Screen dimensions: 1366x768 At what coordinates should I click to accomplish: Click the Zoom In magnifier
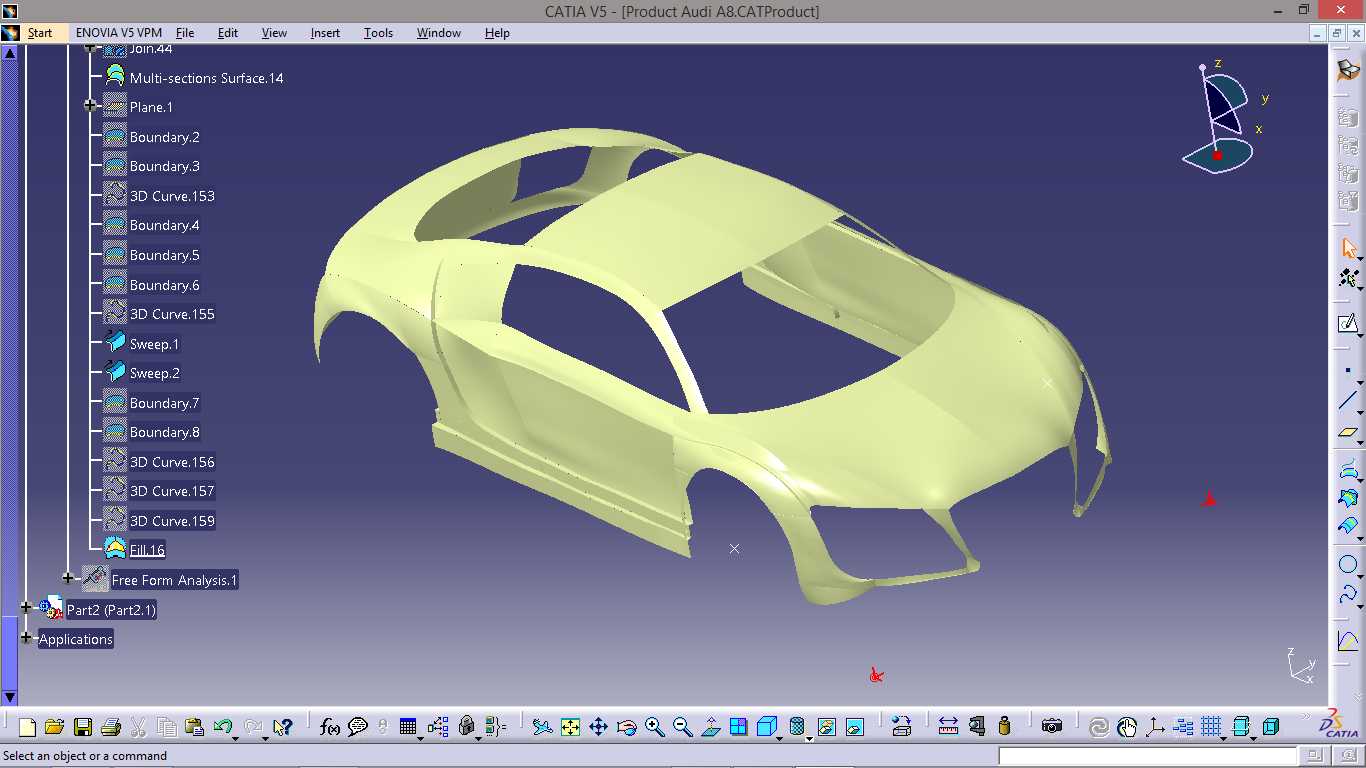point(654,727)
